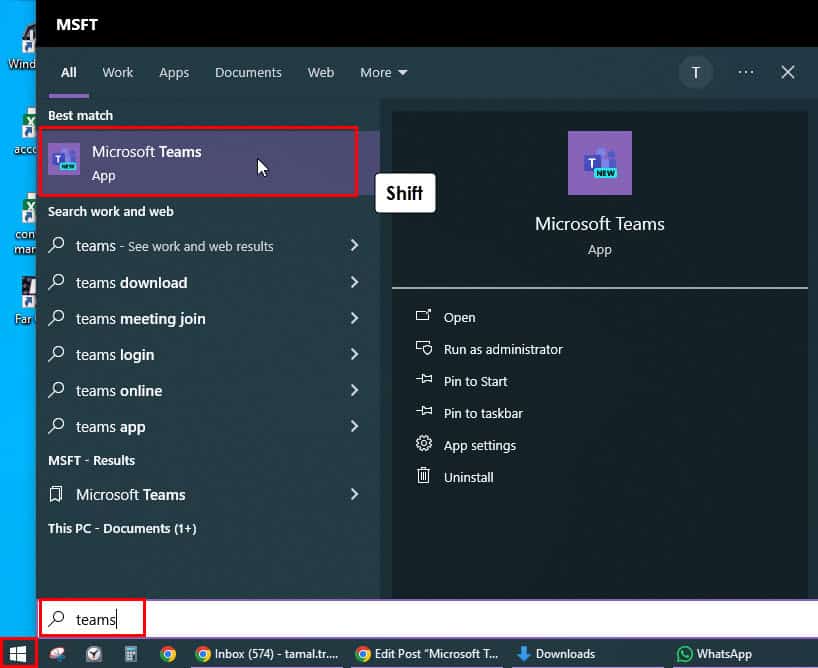Open the pinned Google Chrome taskbar icon
Viewport: 818px width, 668px height.
(168, 653)
